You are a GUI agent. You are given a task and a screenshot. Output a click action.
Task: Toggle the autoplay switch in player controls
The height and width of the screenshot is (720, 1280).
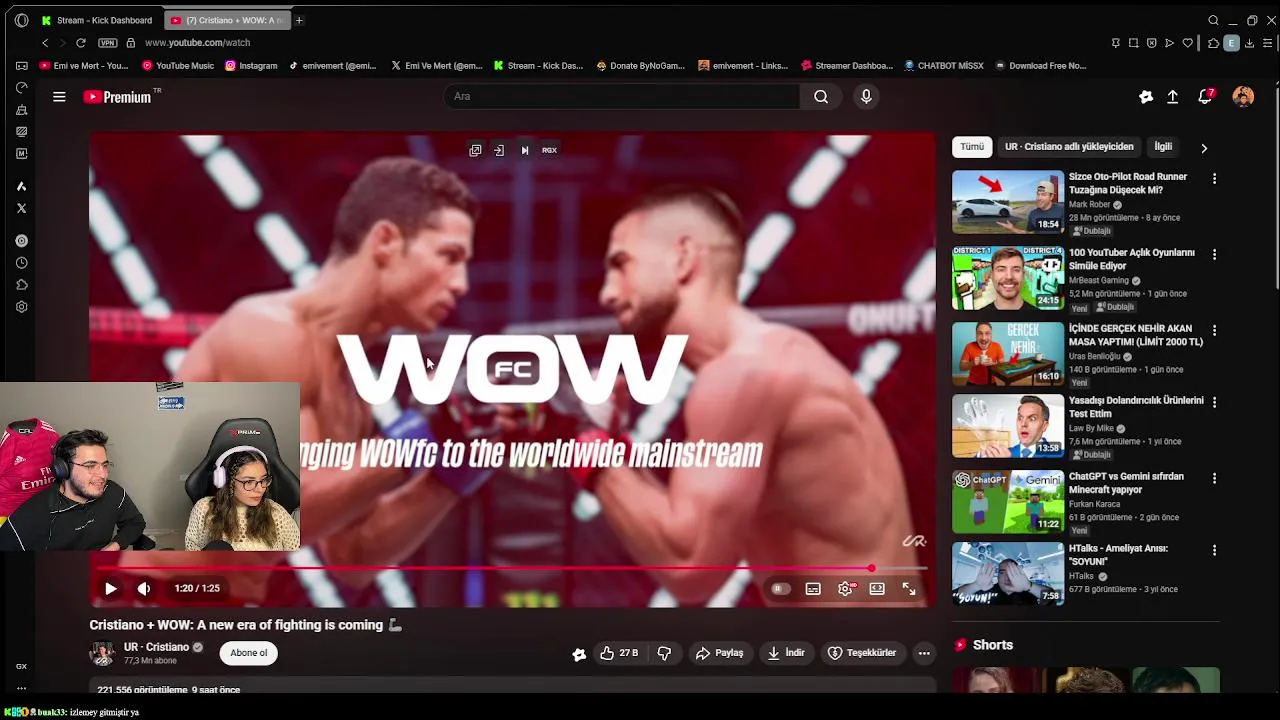pyautogui.click(x=781, y=589)
